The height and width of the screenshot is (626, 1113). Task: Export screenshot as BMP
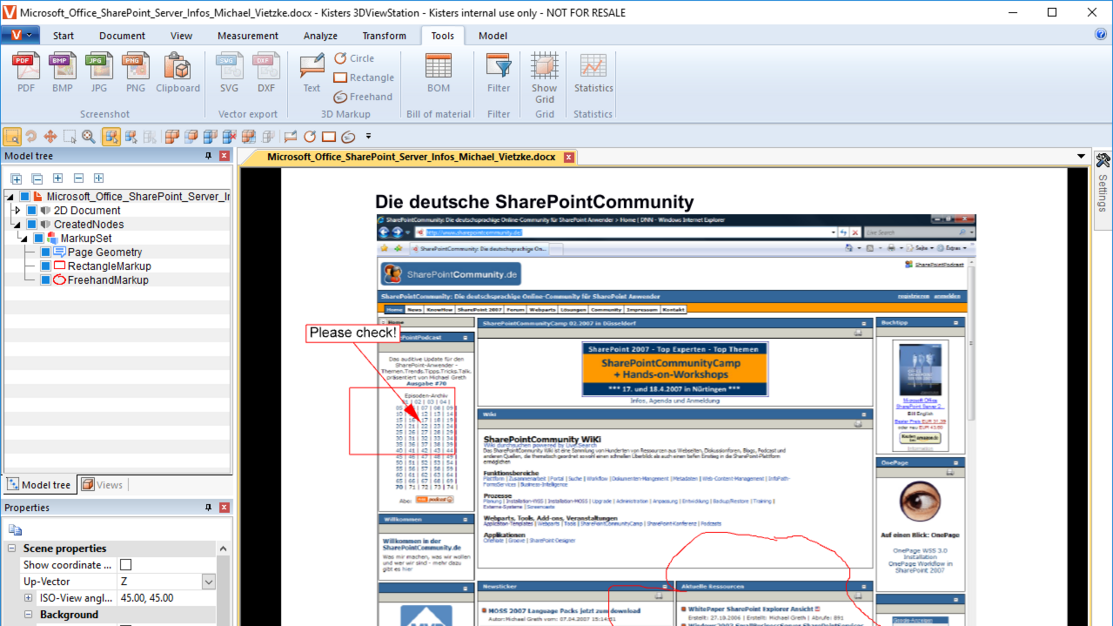(x=62, y=72)
